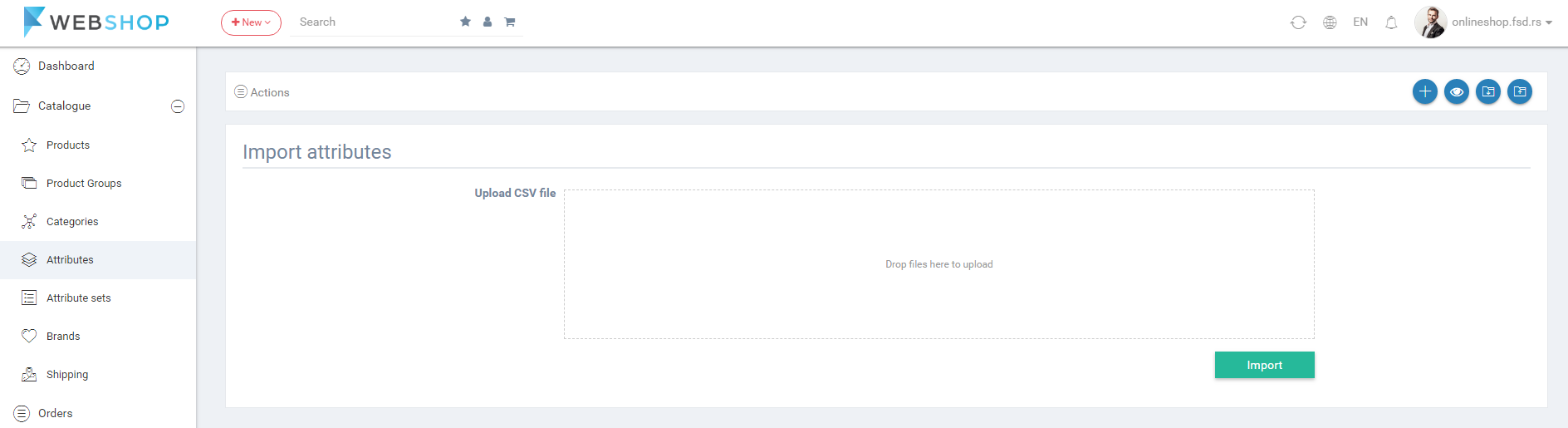1568x428 pixels.
Task: Click the CSV file drop upload area
Action: point(938,264)
